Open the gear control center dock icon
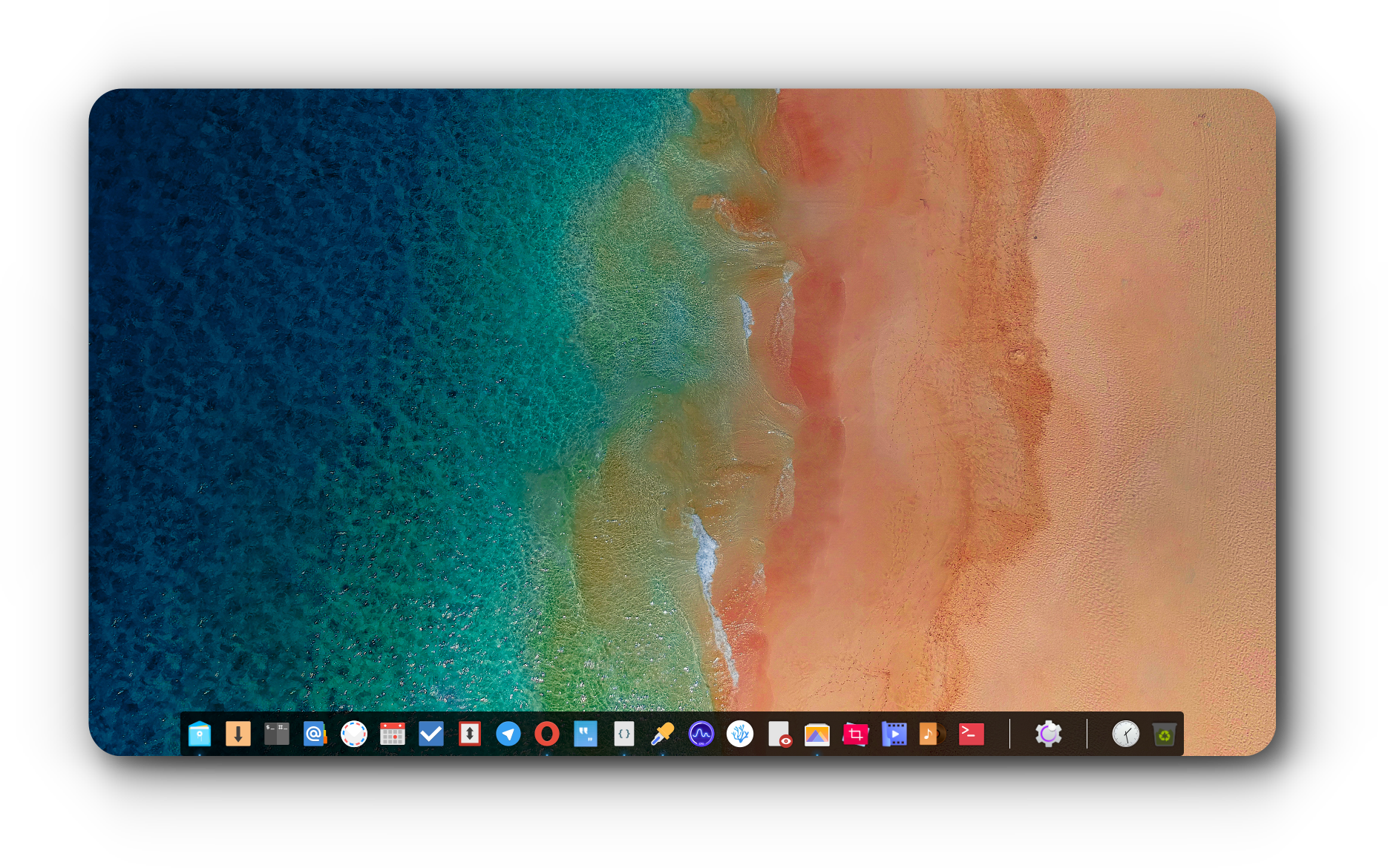Screen dimensions: 1388x868 pyautogui.click(x=1049, y=734)
